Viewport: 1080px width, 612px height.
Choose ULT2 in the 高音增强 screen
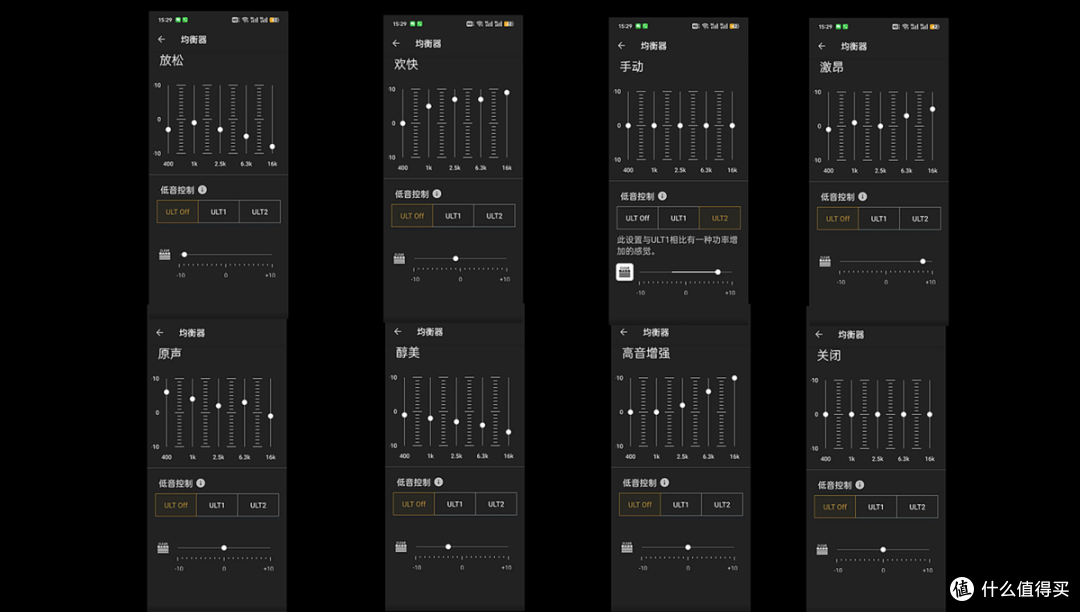coord(722,505)
